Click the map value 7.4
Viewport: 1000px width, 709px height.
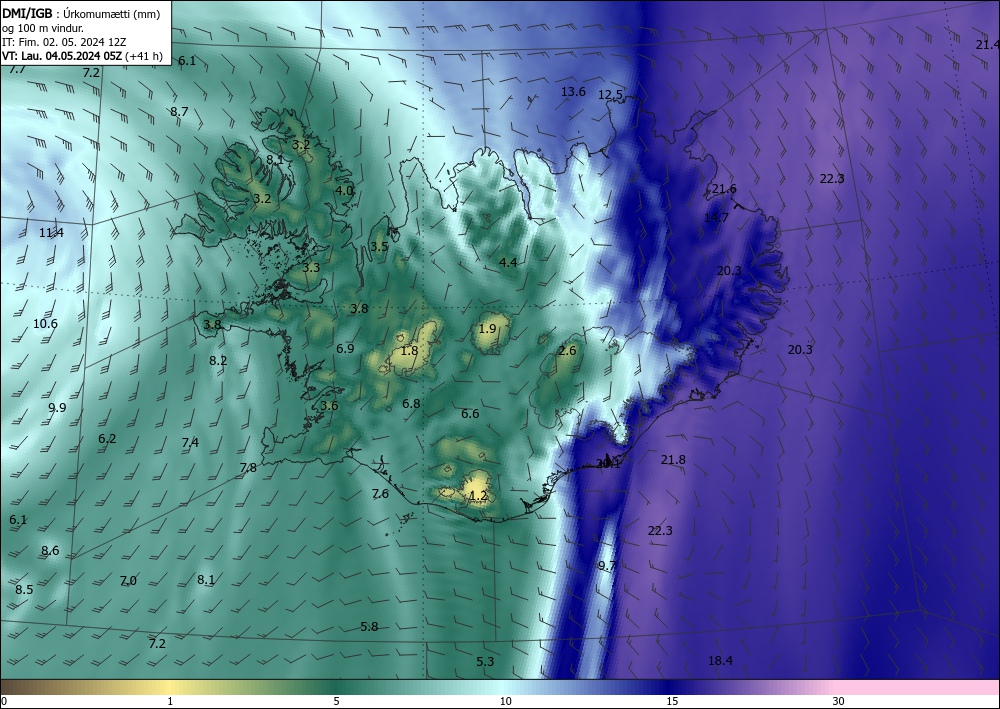(190, 442)
